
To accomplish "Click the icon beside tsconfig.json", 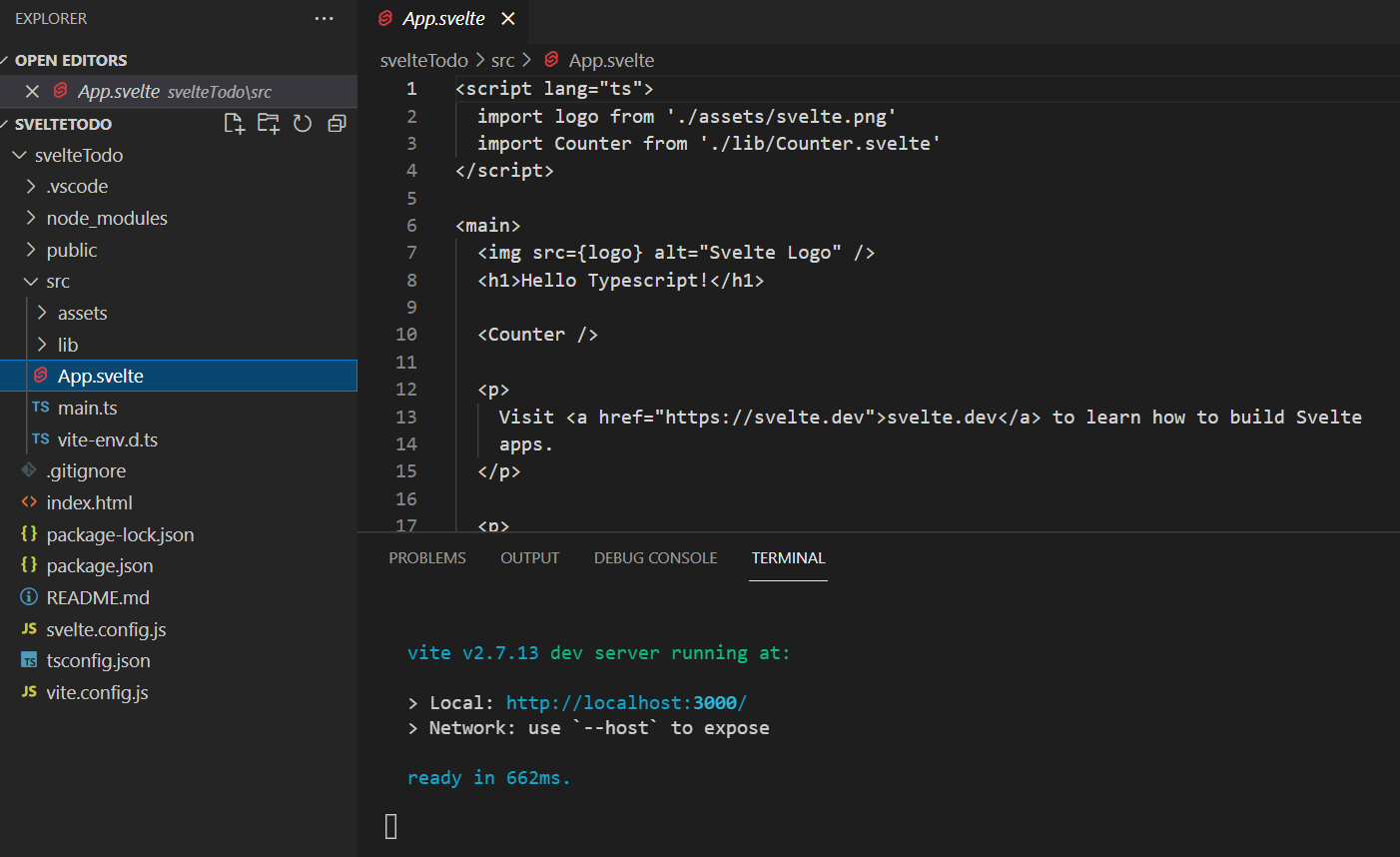I will 29,660.
